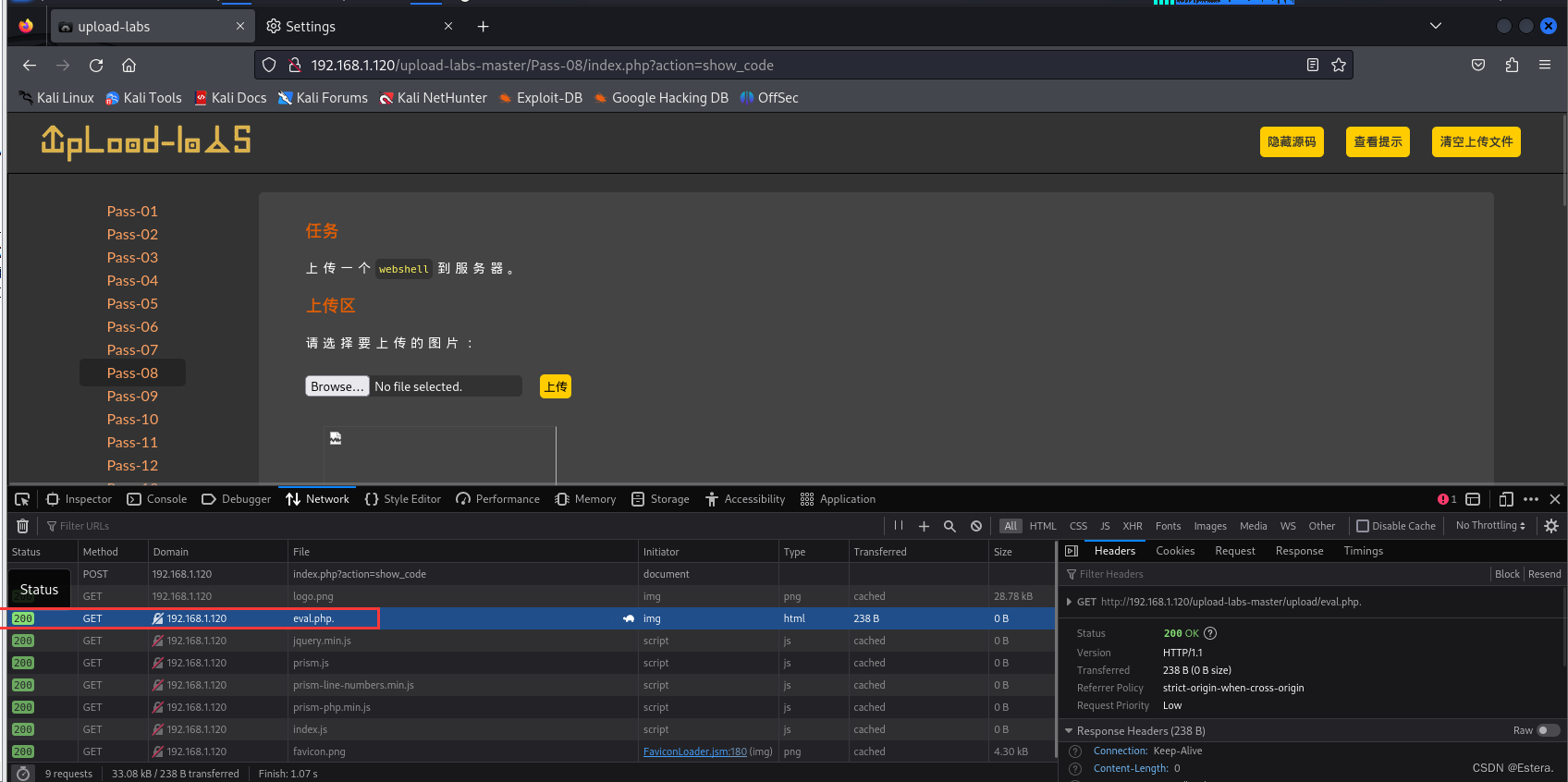This screenshot has width=1568, height=782.
Task: Focus the Filter Headers input field
Action: pyautogui.click(x=1276, y=574)
